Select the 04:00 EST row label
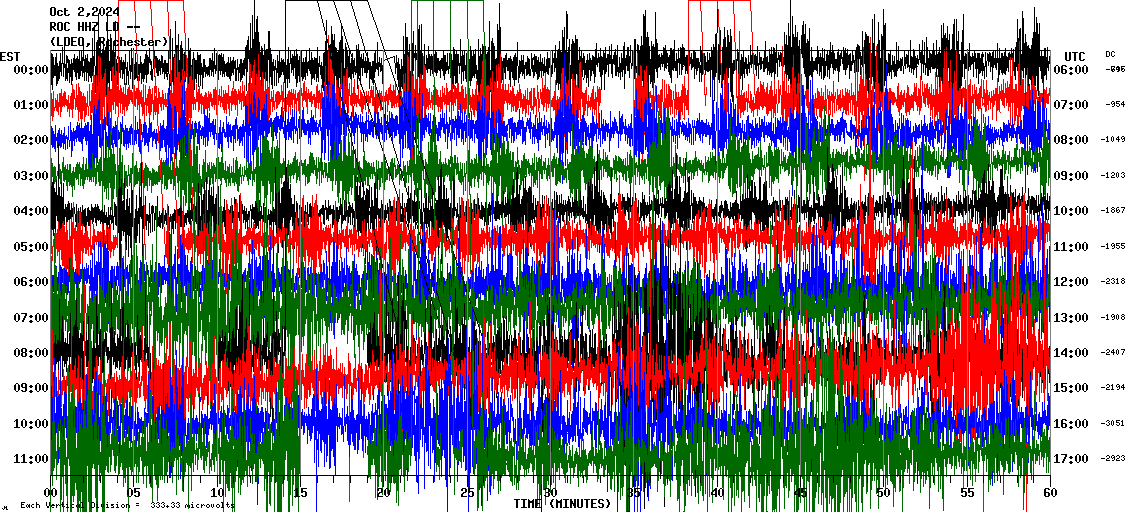Image resolution: width=1130 pixels, height=519 pixels. 31,211
